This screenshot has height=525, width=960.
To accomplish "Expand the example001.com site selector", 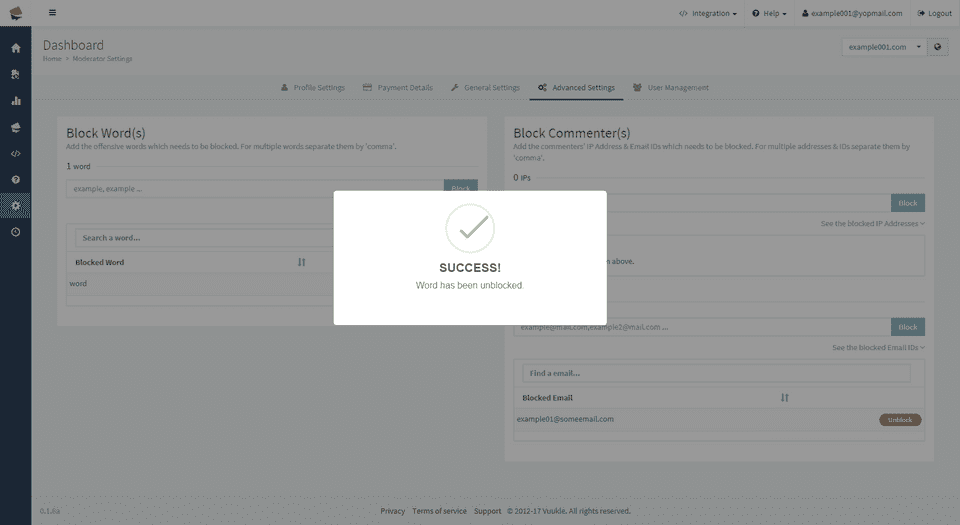I will click(x=885, y=47).
